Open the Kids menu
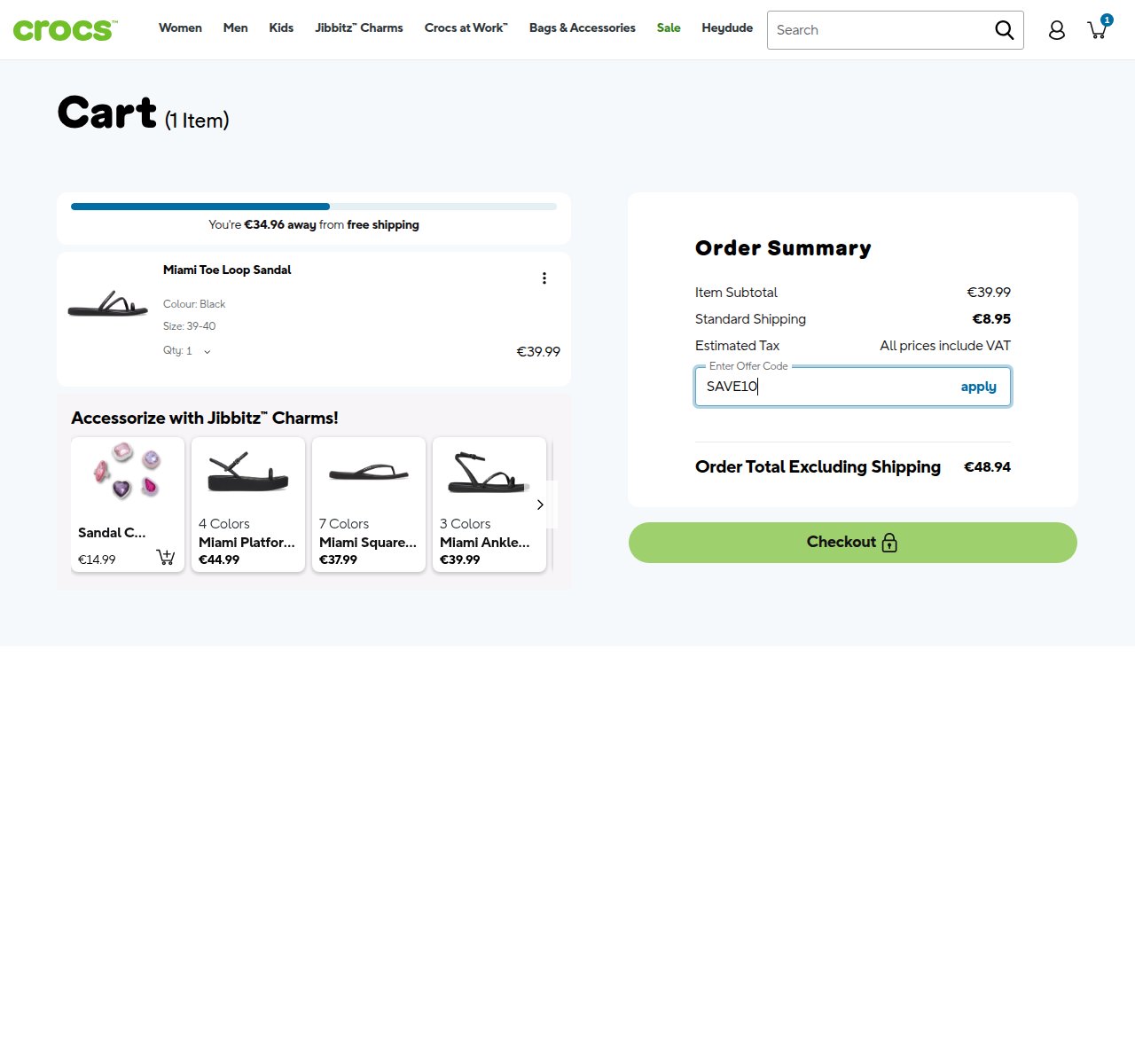The width and height of the screenshot is (1135, 1064). coord(281,28)
